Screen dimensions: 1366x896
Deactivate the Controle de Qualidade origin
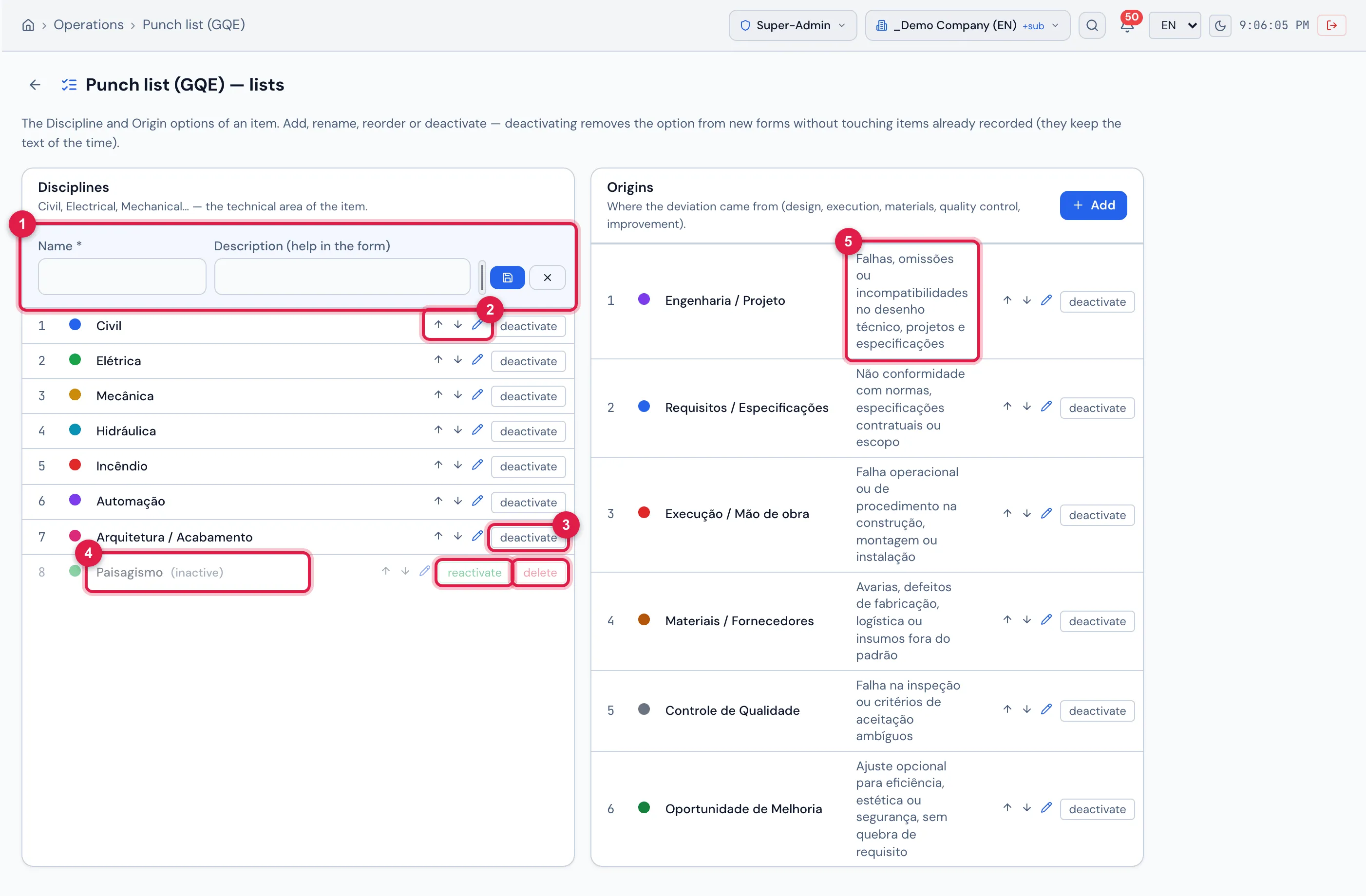tap(1097, 711)
